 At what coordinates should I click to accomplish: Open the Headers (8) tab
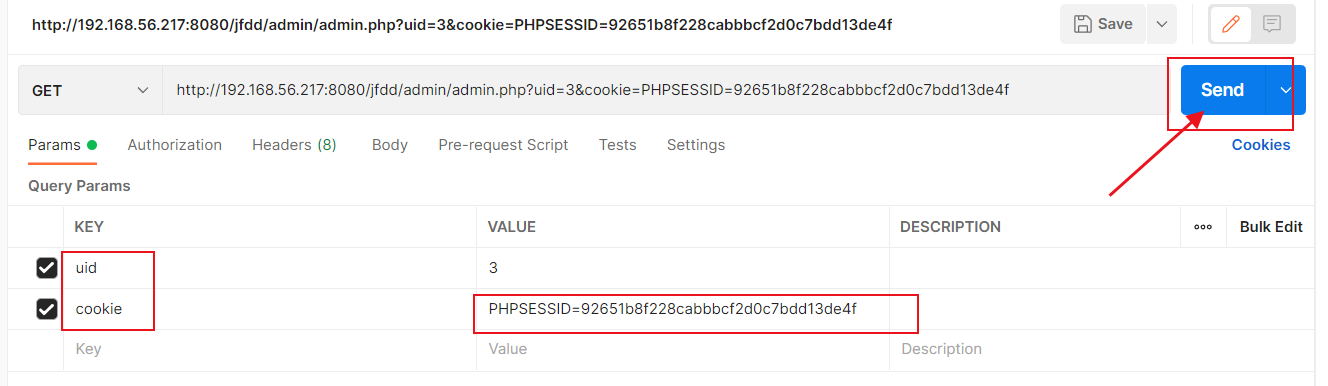tap(294, 145)
